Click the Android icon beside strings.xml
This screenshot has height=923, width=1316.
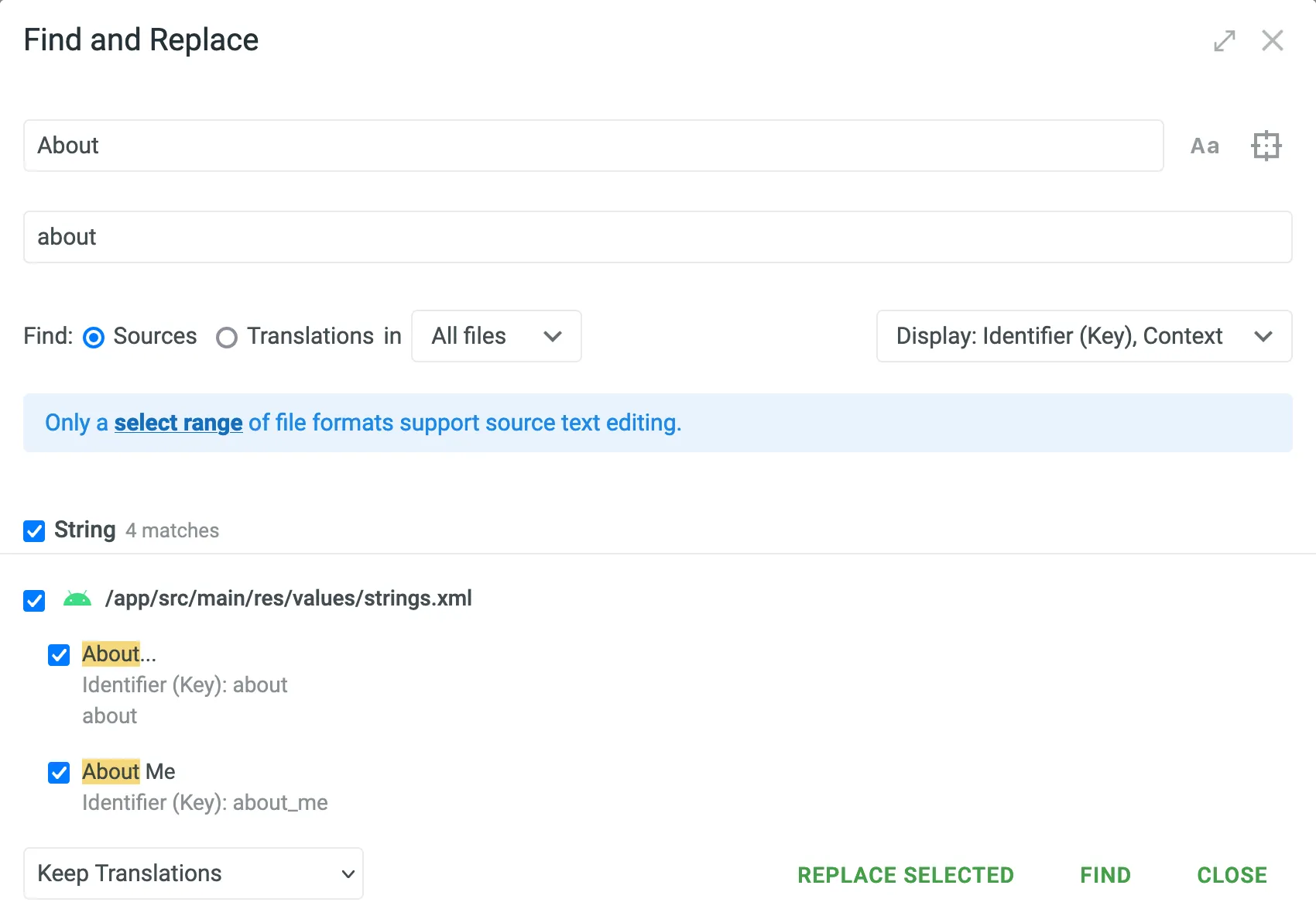coord(77,599)
